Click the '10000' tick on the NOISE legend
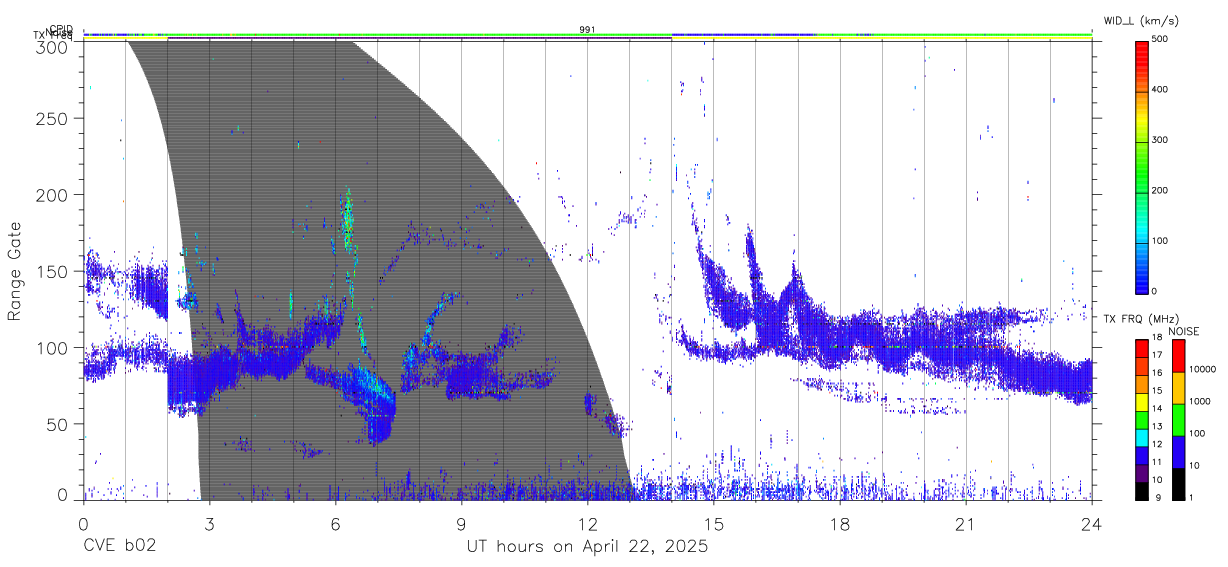 1203,369
